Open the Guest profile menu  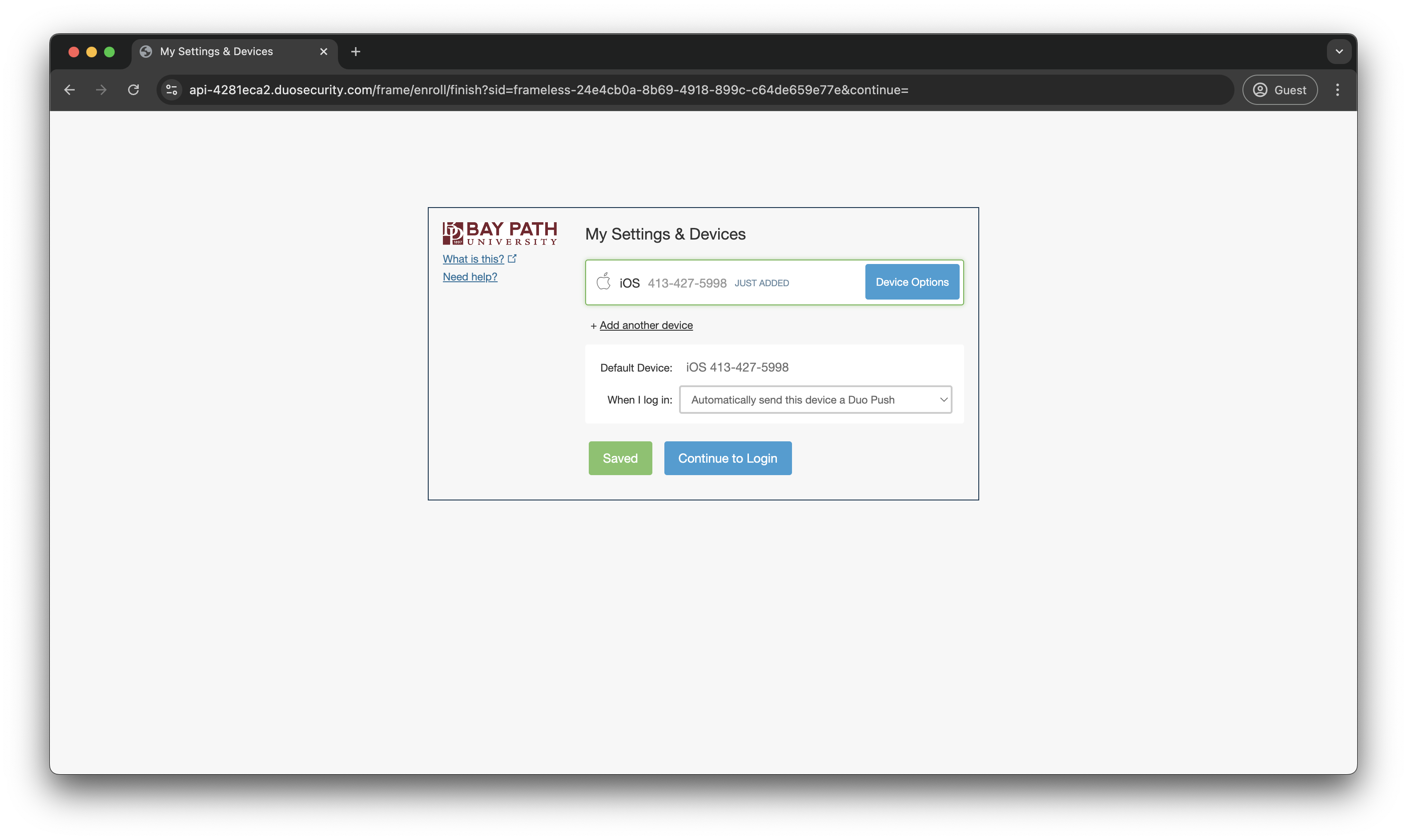(1280, 90)
